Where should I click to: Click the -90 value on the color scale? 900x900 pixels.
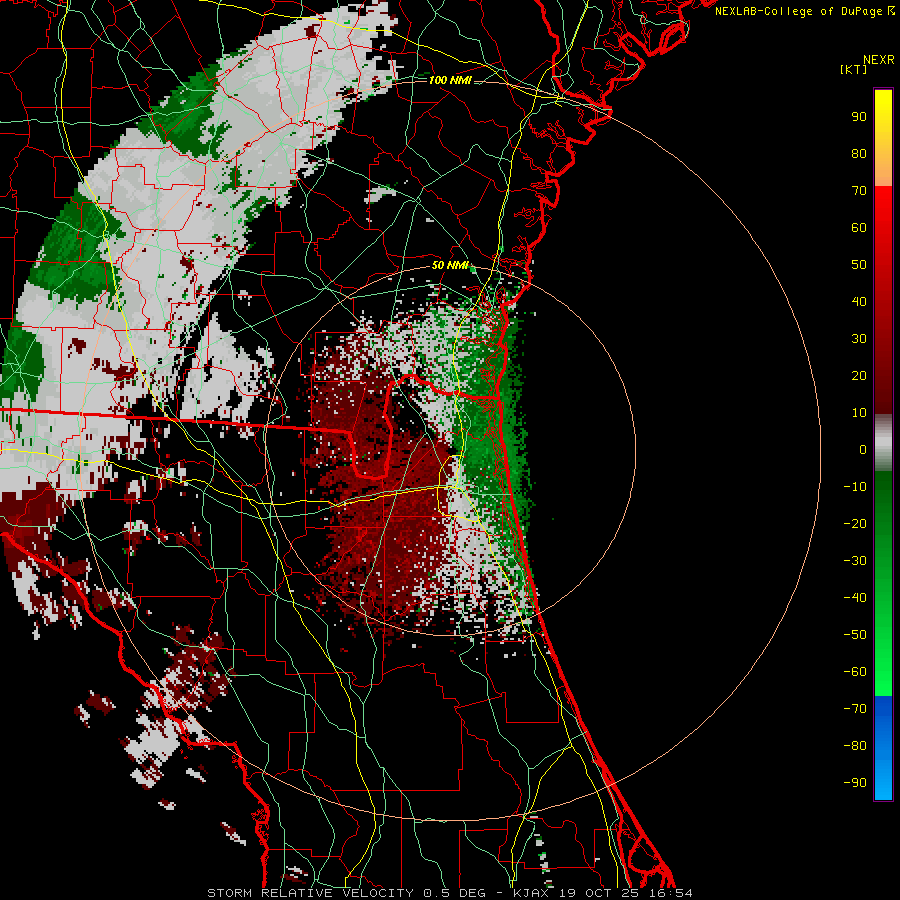(x=855, y=783)
